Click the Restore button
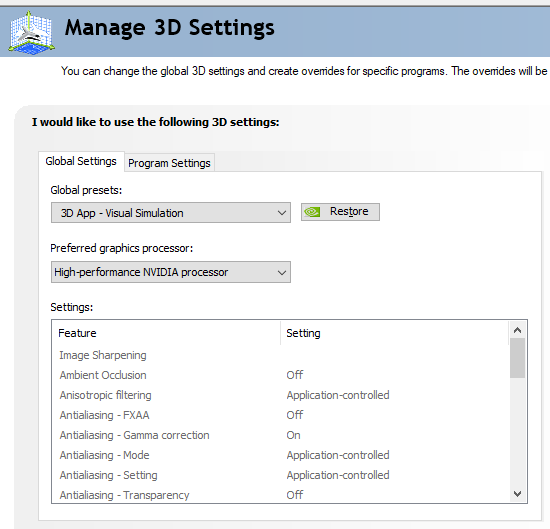This screenshot has height=529, width=550. pyautogui.click(x=340, y=212)
